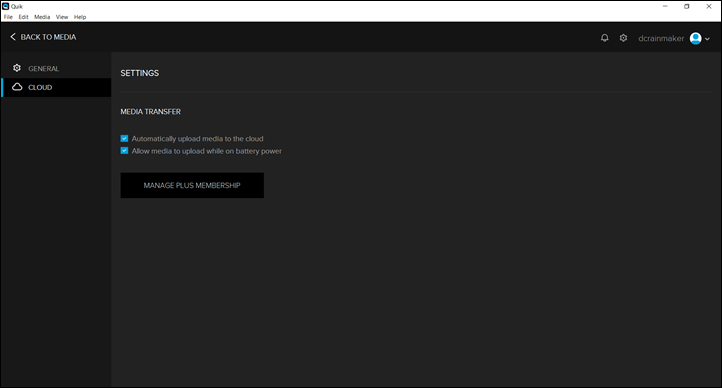Viewport: 722px width, 388px height.
Task: Open the File menu
Action: click(8, 17)
